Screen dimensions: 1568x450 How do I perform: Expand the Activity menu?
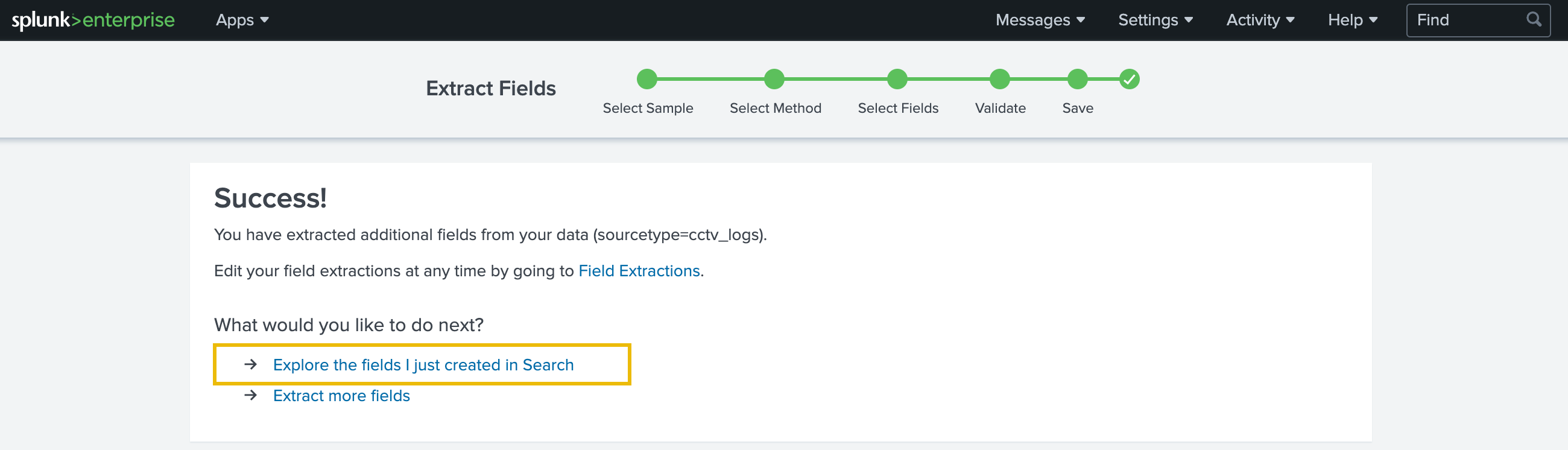coord(1259,20)
